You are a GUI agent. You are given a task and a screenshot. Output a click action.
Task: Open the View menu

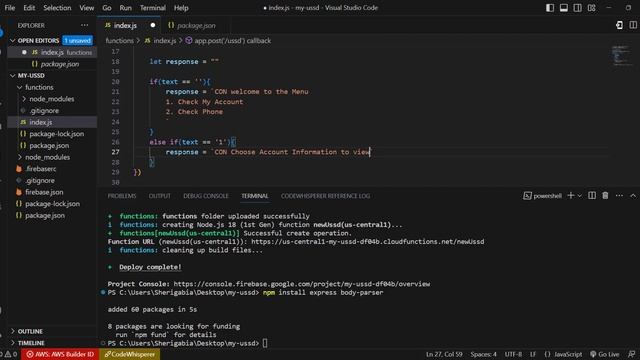tap(87, 8)
